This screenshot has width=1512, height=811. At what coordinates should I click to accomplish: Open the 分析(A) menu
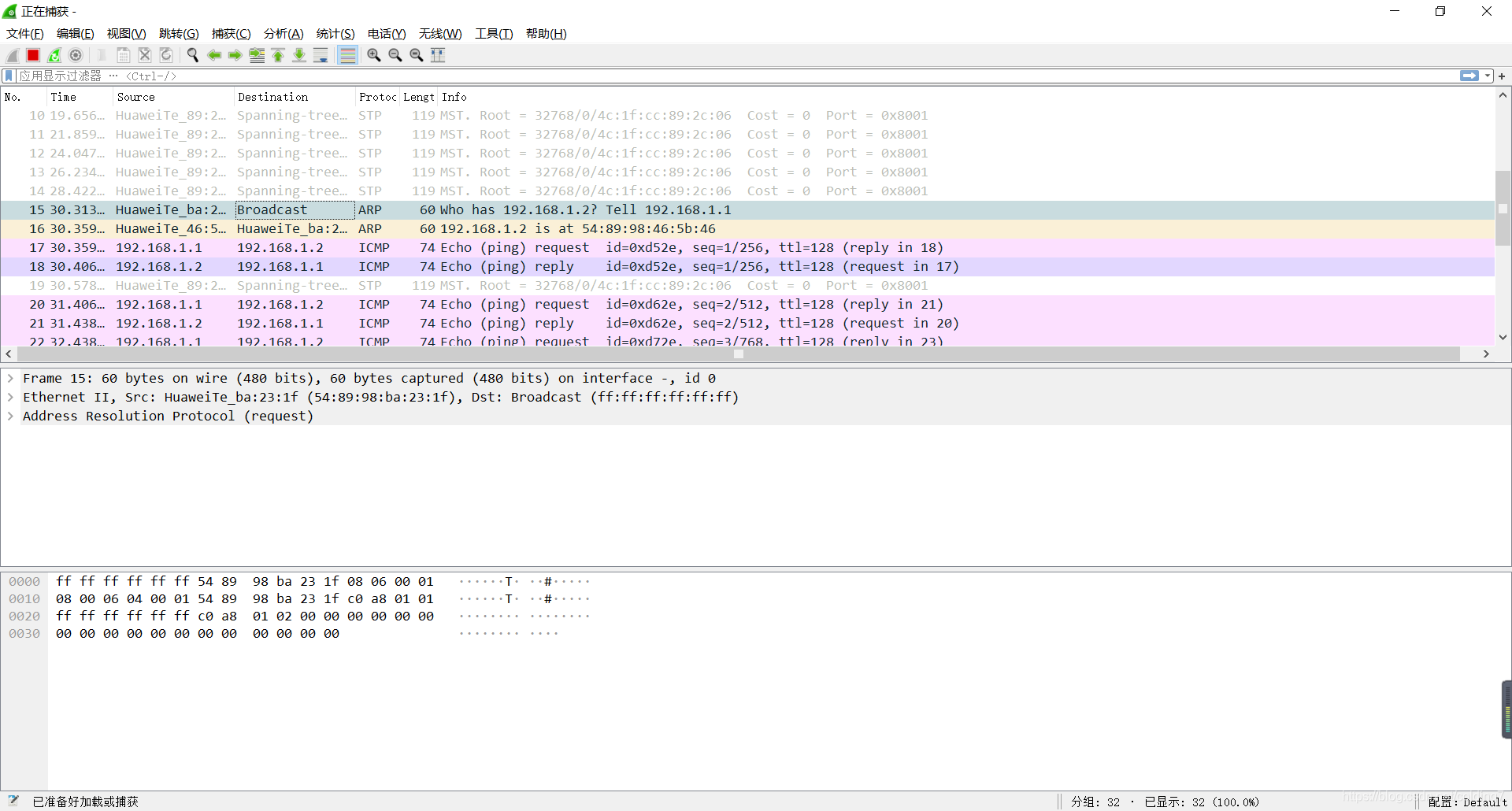coord(283,34)
